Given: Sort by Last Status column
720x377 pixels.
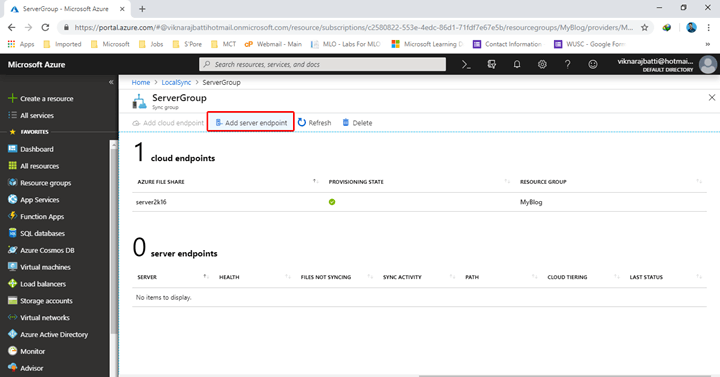Looking at the screenshot, I should pyautogui.click(x=646, y=277).
